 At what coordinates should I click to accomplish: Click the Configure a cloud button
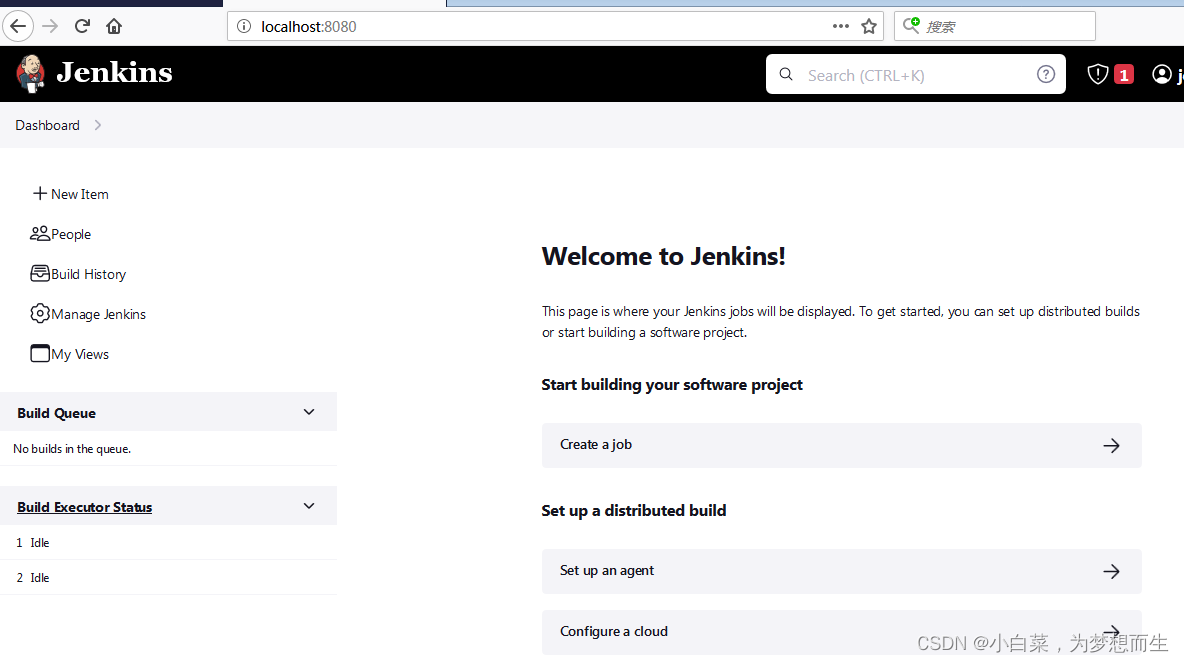click(841, 632)
